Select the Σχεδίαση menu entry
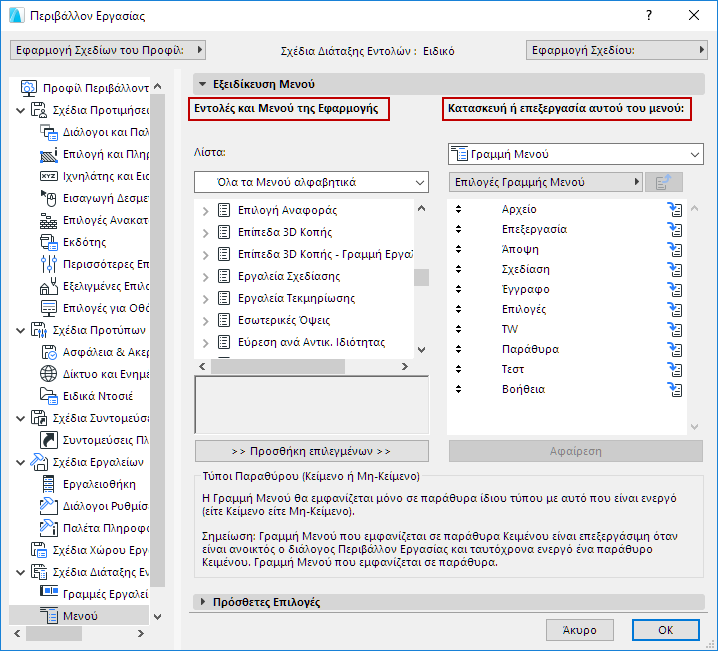This screenshot has width=718, height=651. (x=526, y=269)
